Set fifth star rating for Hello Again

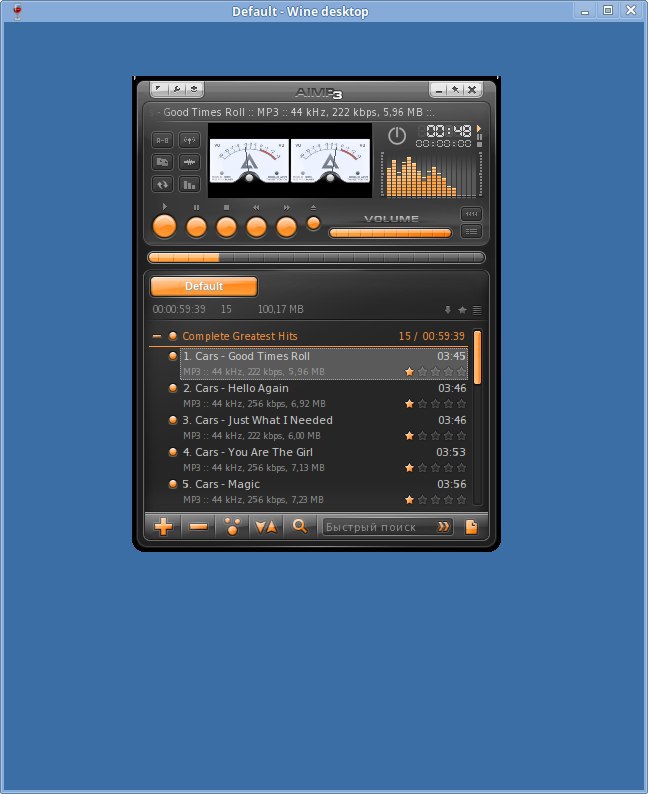coord(461,404)
